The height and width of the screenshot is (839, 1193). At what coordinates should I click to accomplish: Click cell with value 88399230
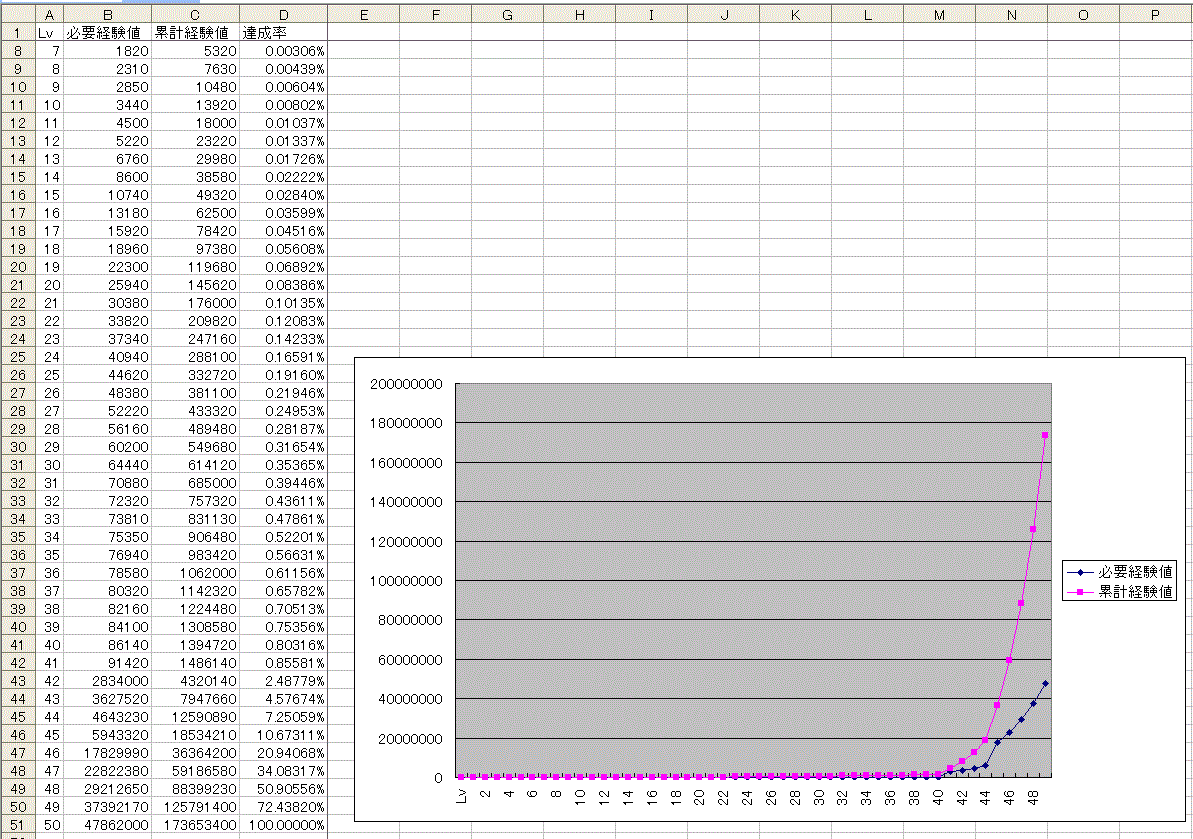point(196,789)
